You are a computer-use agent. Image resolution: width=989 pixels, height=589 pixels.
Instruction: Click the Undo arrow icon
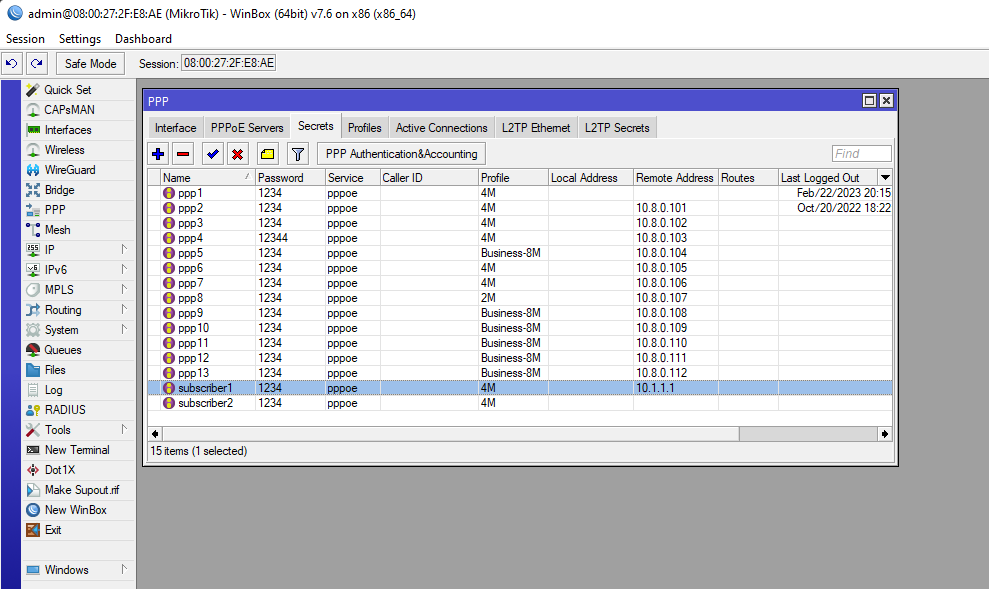[x=11, y=64]
